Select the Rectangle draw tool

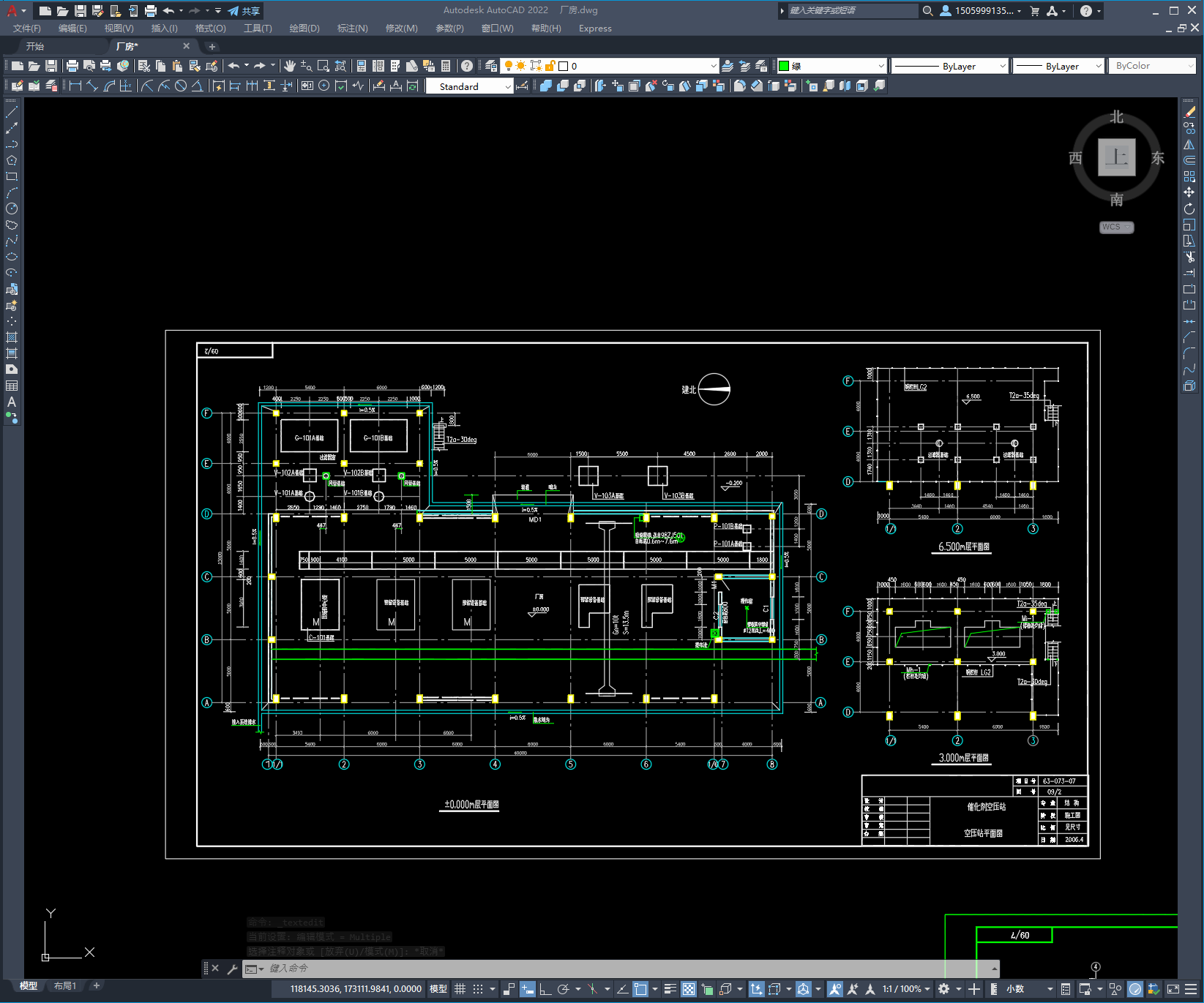click(x=12, y=176)
